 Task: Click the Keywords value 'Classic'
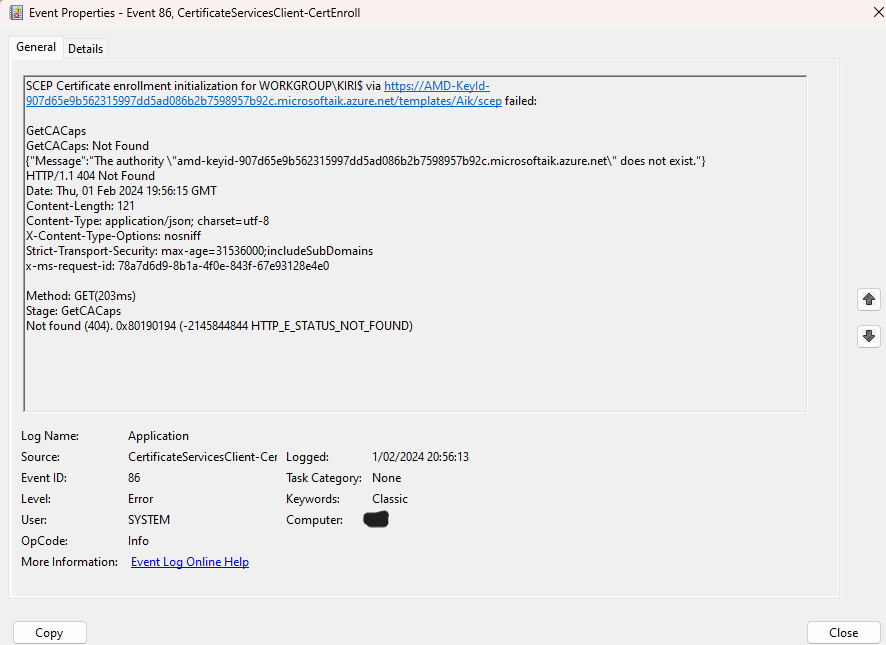(390, 499)
